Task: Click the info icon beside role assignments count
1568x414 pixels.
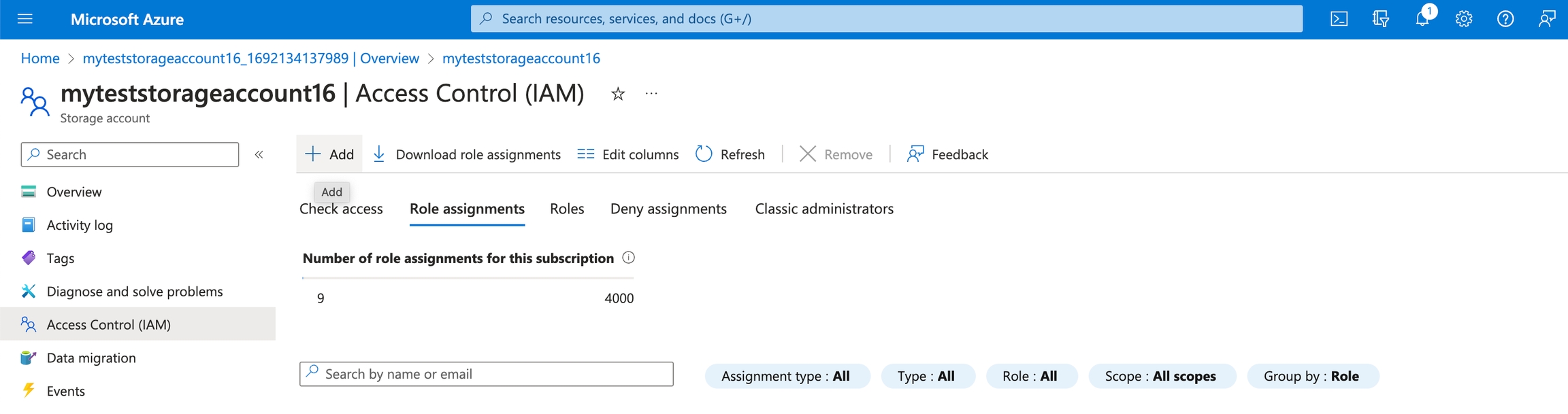Action: (629, 258)
